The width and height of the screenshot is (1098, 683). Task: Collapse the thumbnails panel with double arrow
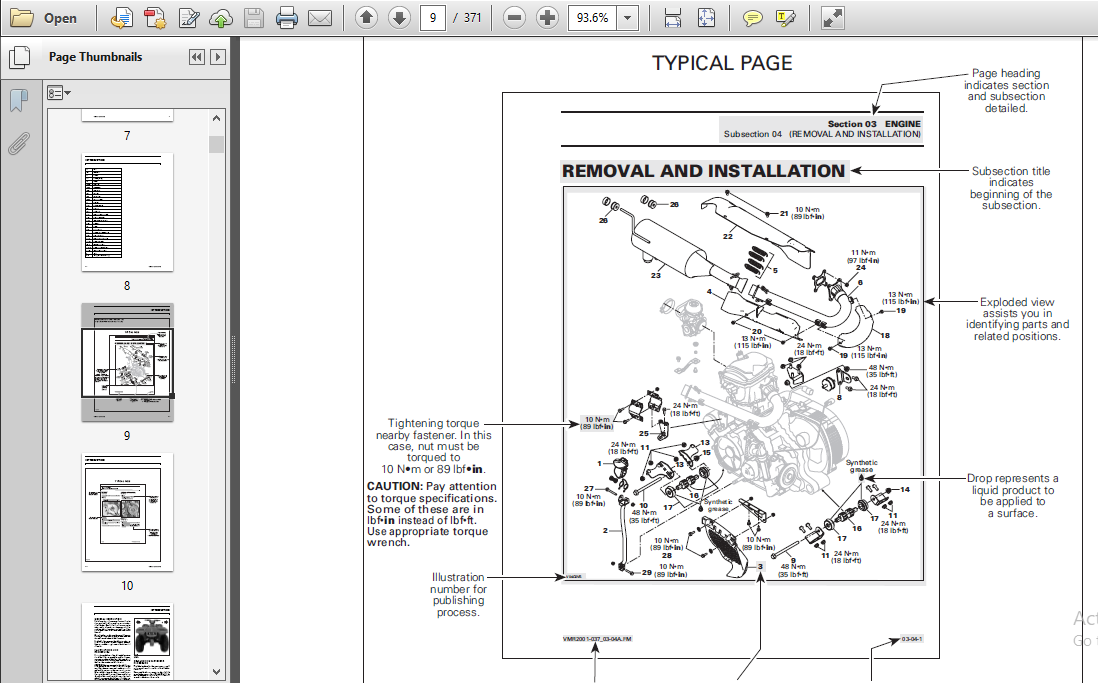[197, 57]
